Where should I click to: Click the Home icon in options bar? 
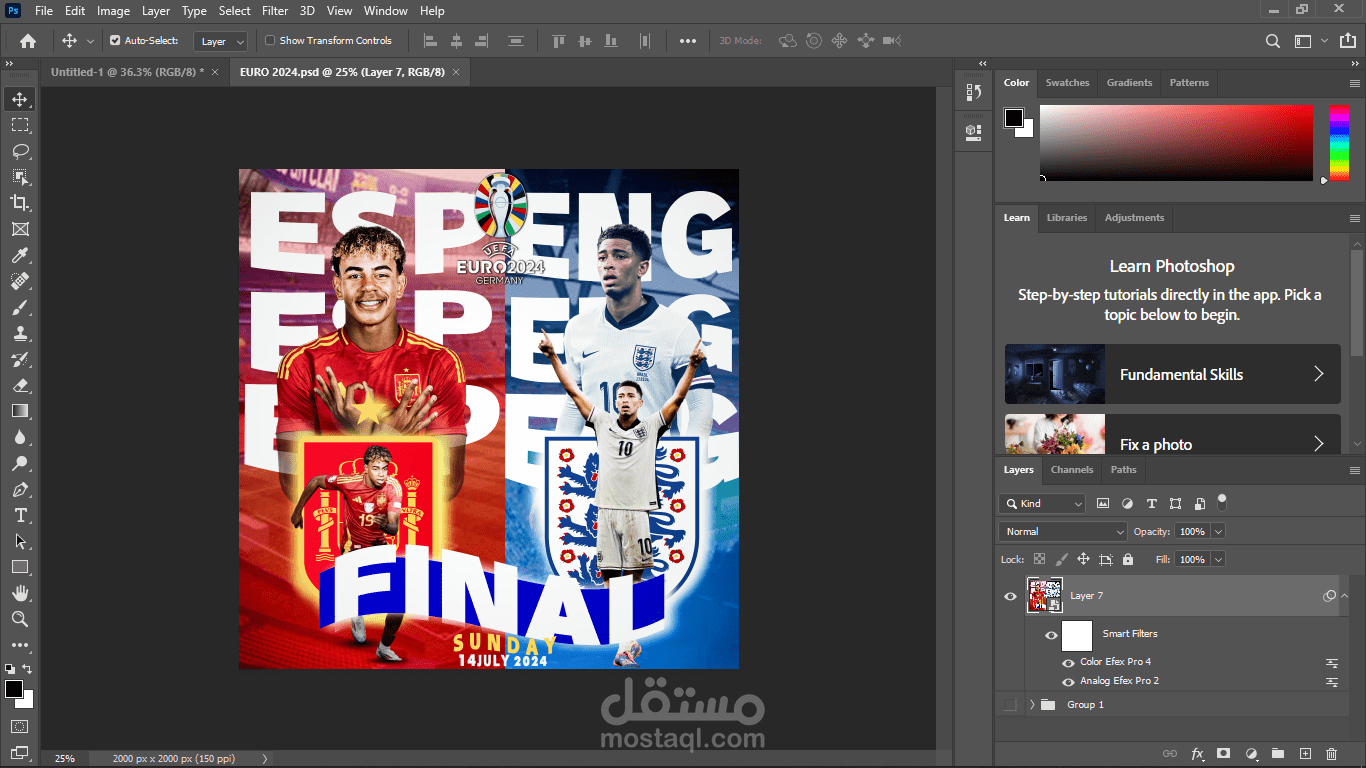point(28,41)
